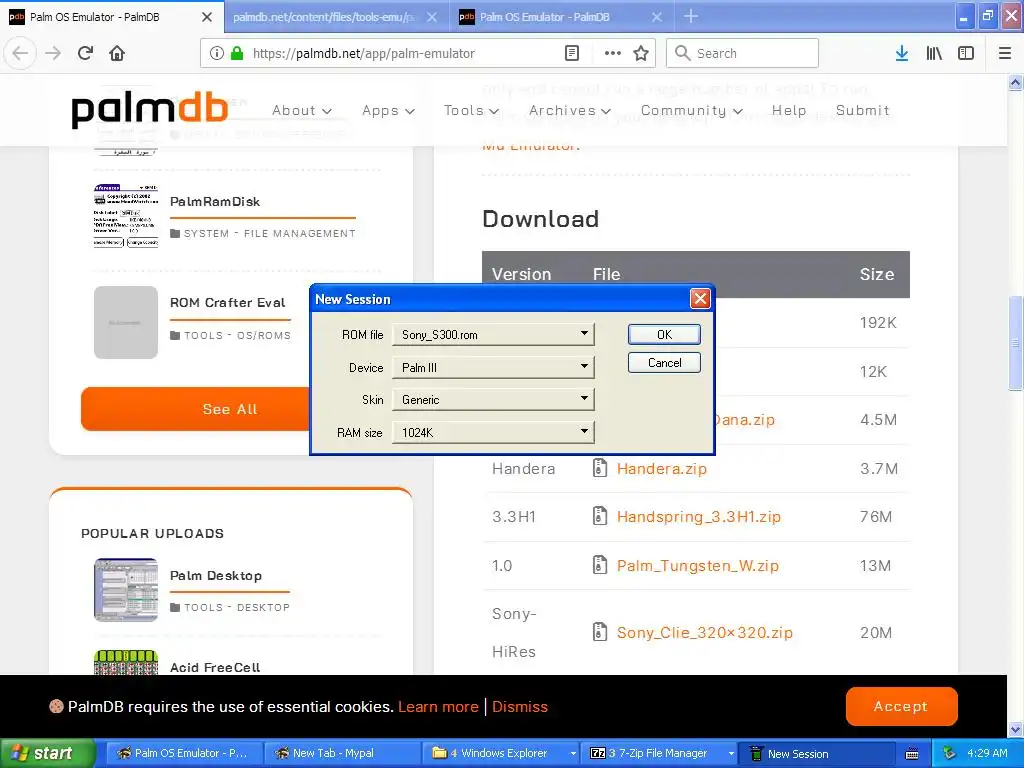Click the ROM Crafter Eval placeholder thumbnail
Image resolution: width=1024 pixels, height=768 pixels.
click(126, 322)
